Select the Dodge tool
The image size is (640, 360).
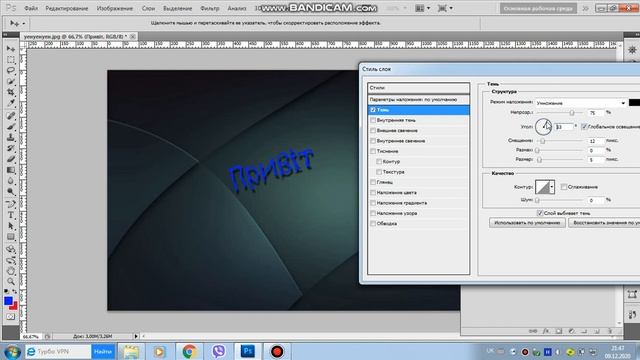click(x=11, y=192)
